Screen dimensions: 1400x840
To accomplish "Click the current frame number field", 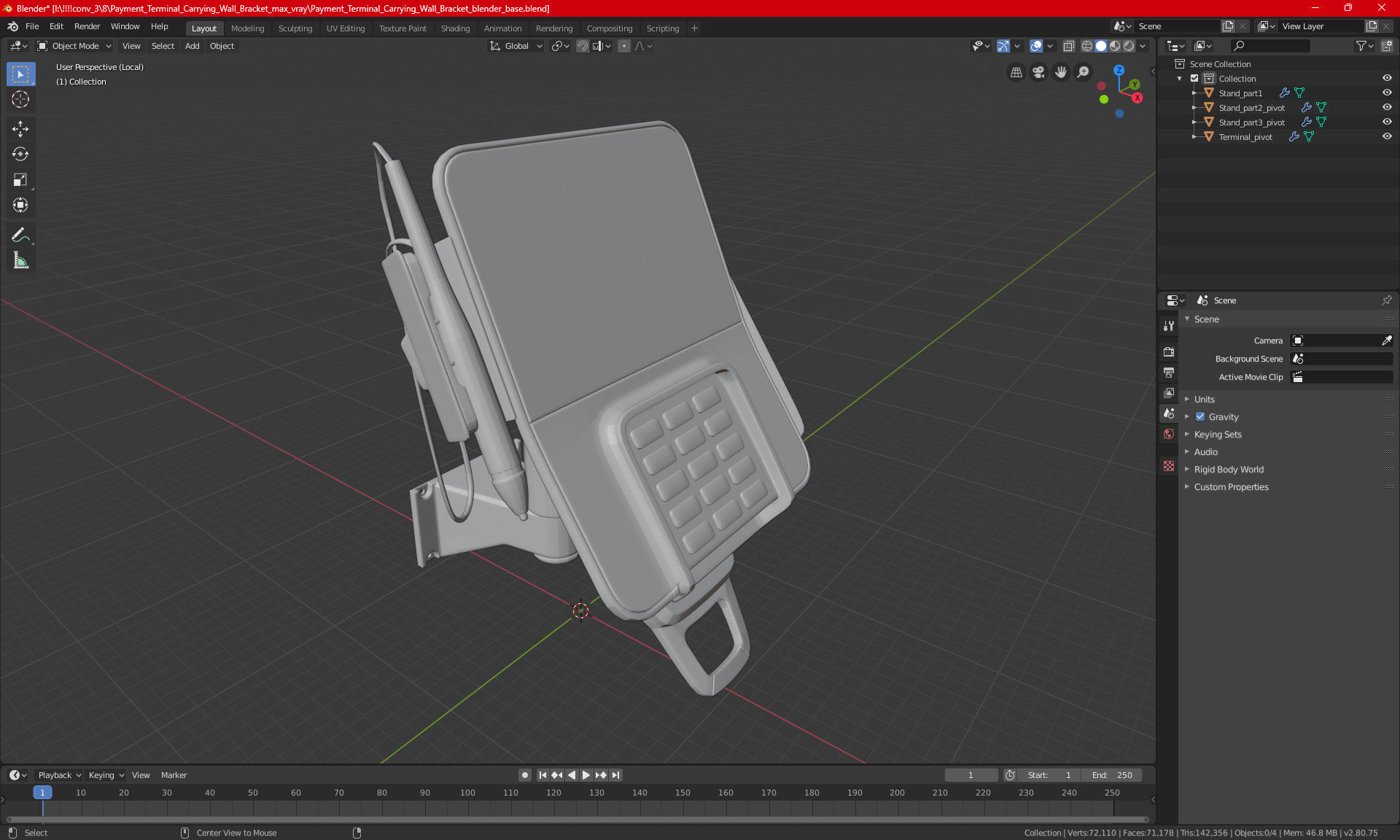I will [x=971, y=775].
